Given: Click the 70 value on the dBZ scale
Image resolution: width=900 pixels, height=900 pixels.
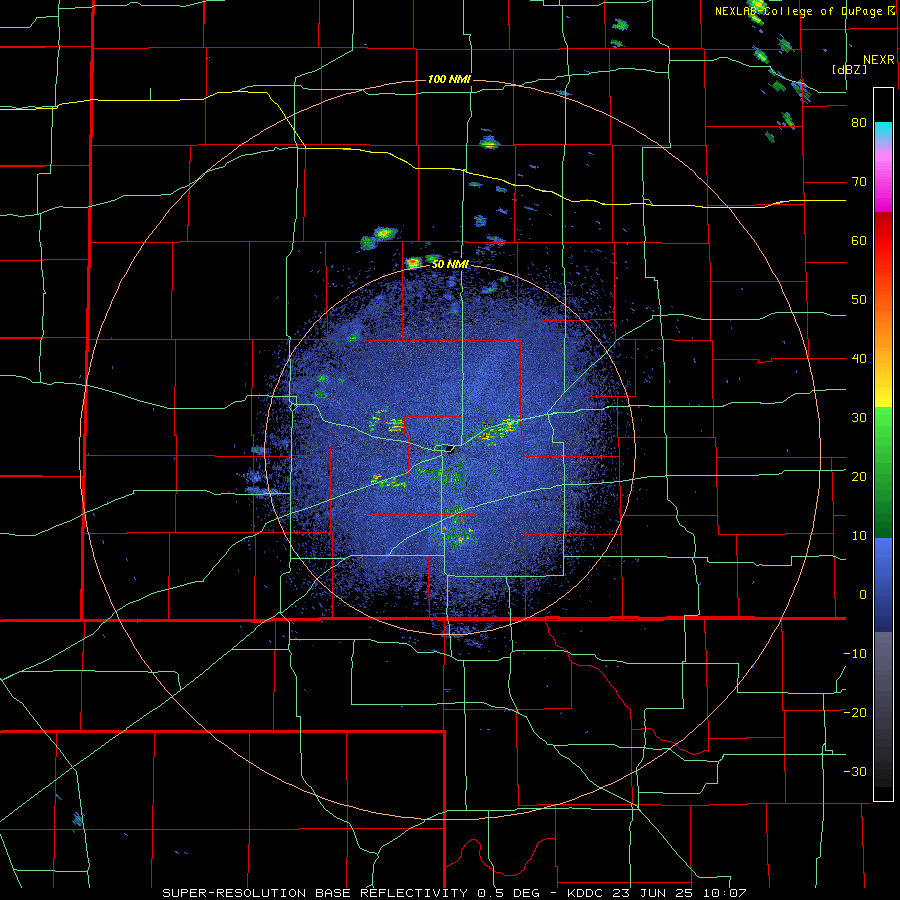Looking at the screenshot, I should pos(859,182).
